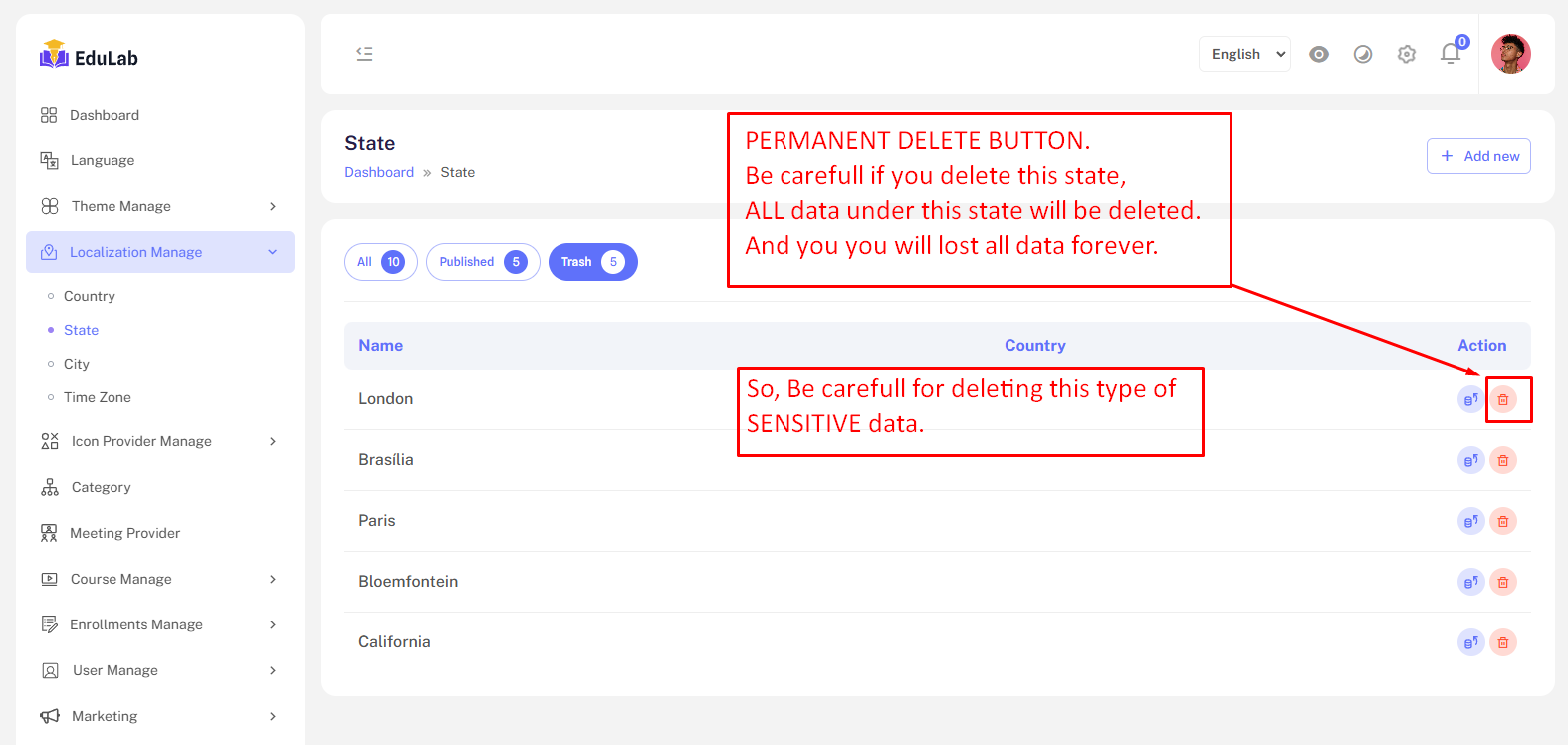Image resolution: width=1568 pixels, height=745 pixels.
Task: Go to the Dashboard sidebar item
Action: pos(104,115)
